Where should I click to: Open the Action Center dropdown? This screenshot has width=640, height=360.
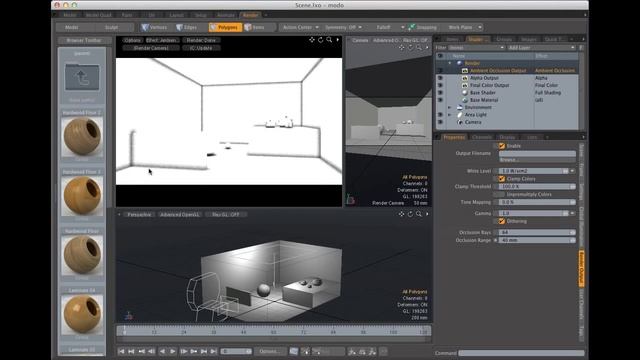pyautogui.click(x=301, y=27)
